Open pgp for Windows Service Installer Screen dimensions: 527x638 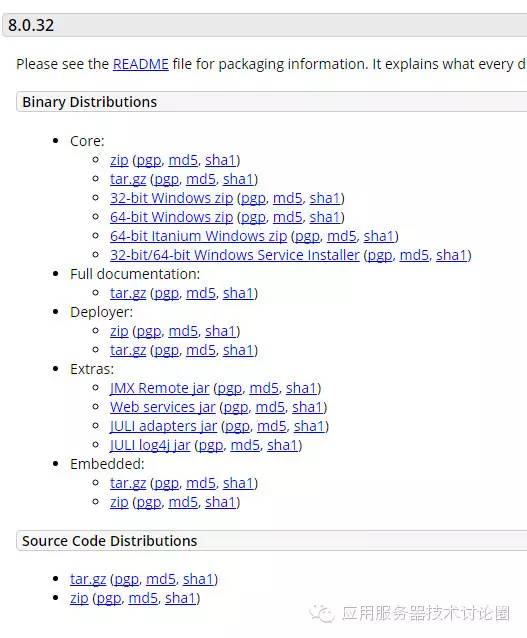coord(380,255)
